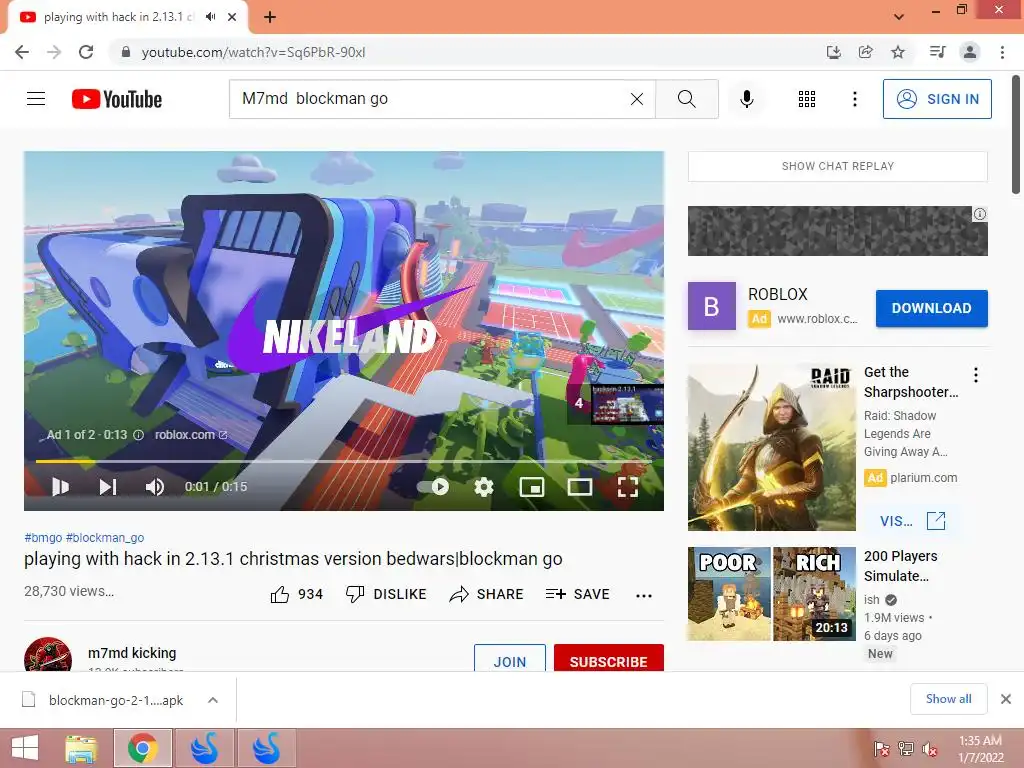This screenshot has height=768, width=1024.
Task: Click the DISLIKE button
Action: pos(386,594)
